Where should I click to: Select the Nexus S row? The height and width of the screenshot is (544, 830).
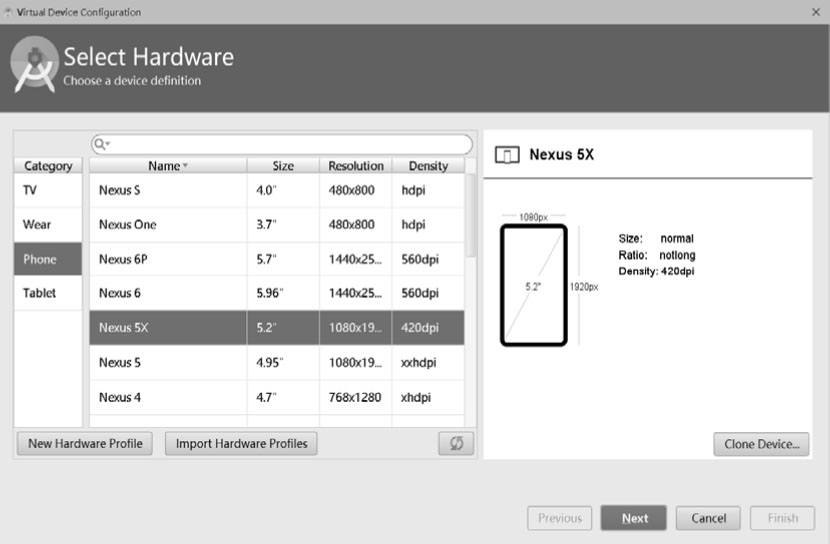[277, 190]
